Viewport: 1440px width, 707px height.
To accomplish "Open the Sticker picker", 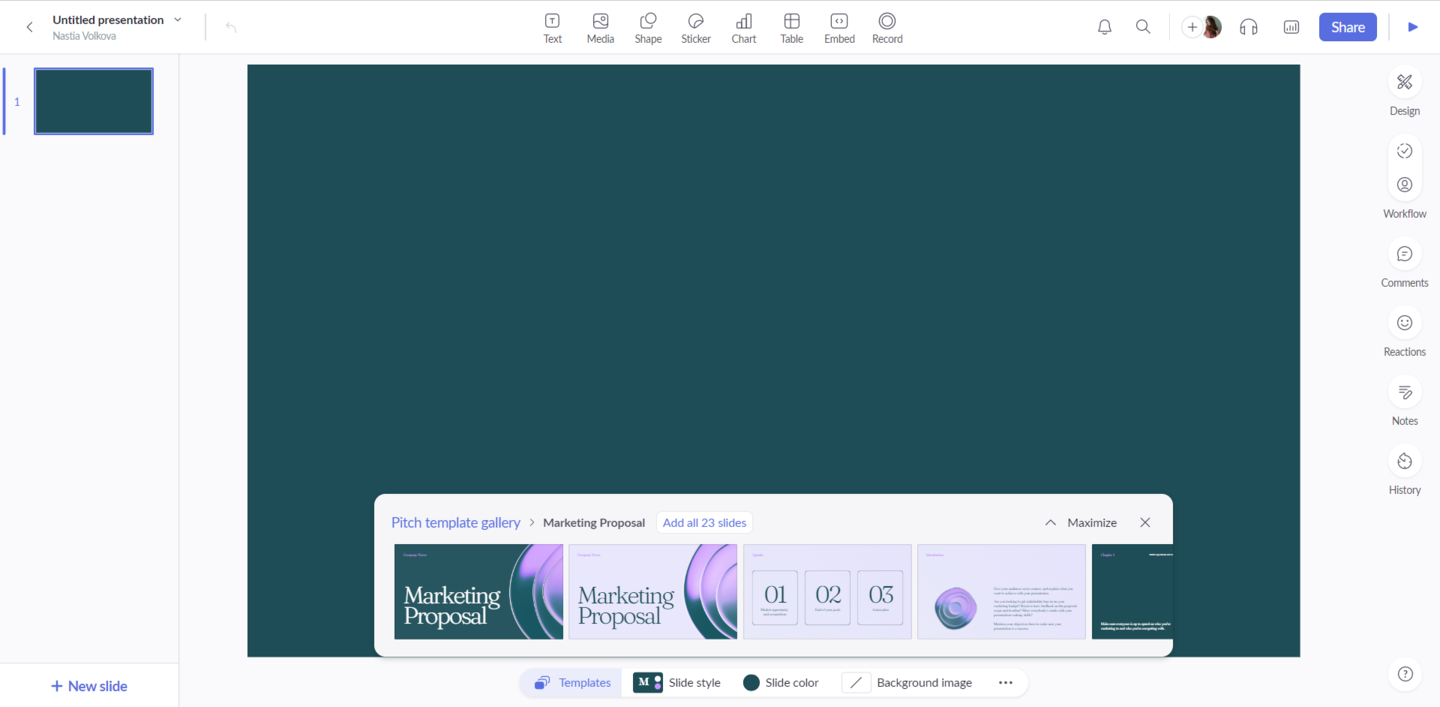I will click(696, 27).
